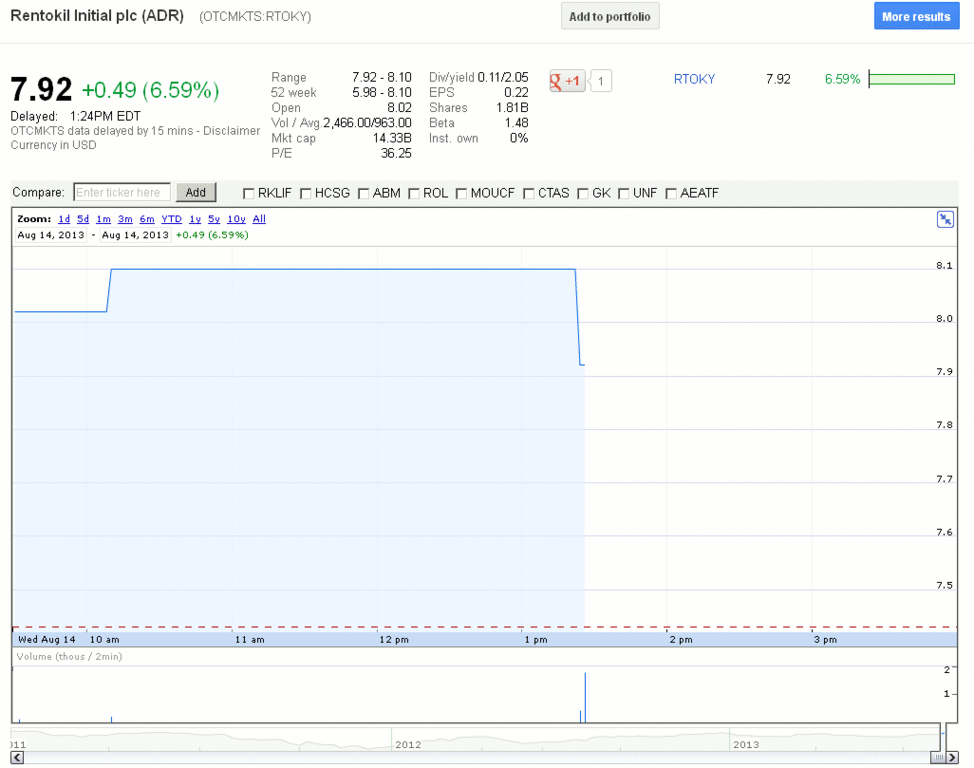Click the chart start date field
Screen dimensions: 974x768
tap(51, 235)
